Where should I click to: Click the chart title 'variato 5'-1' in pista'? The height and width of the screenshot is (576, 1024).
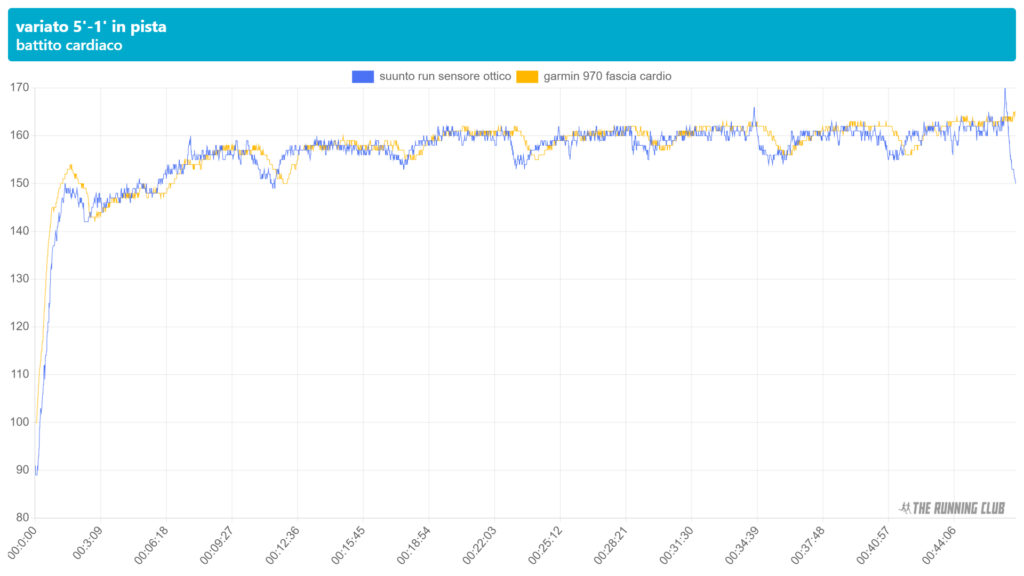click(x=91, y=27)
